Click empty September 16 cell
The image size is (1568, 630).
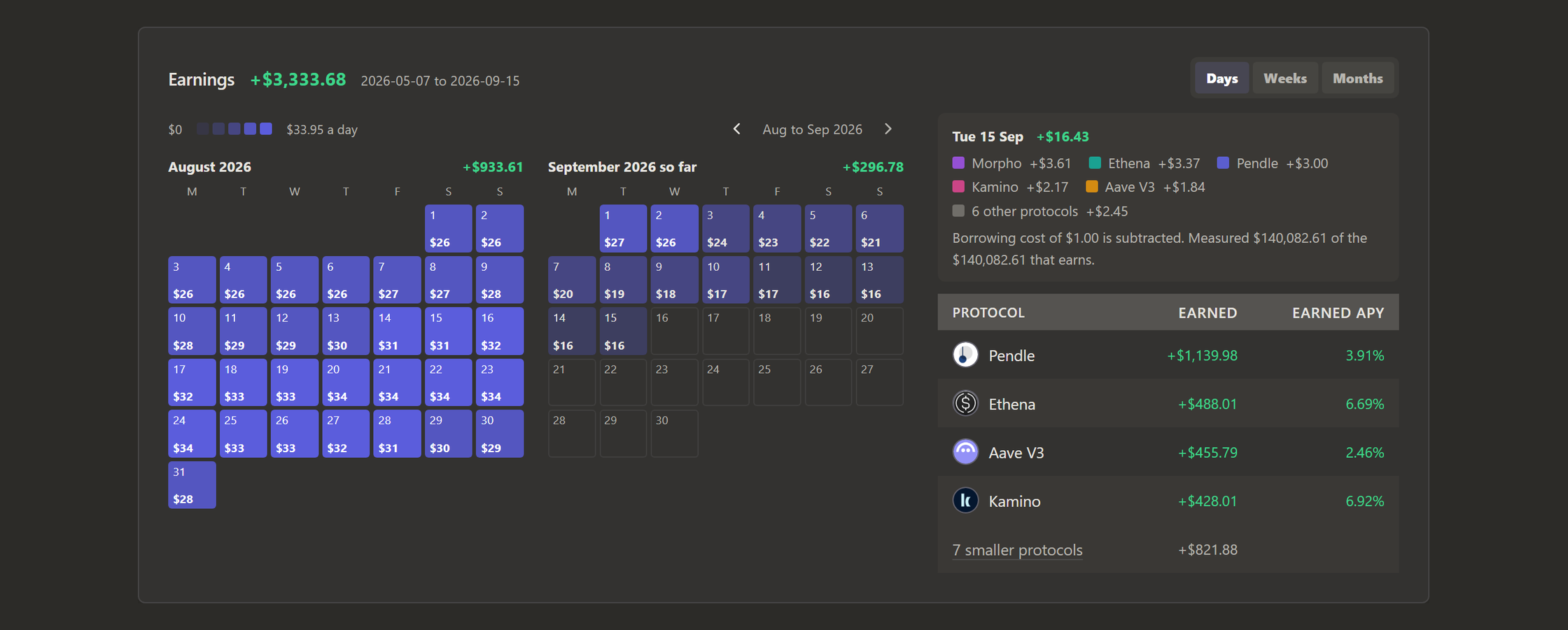[x=675, y=331]
